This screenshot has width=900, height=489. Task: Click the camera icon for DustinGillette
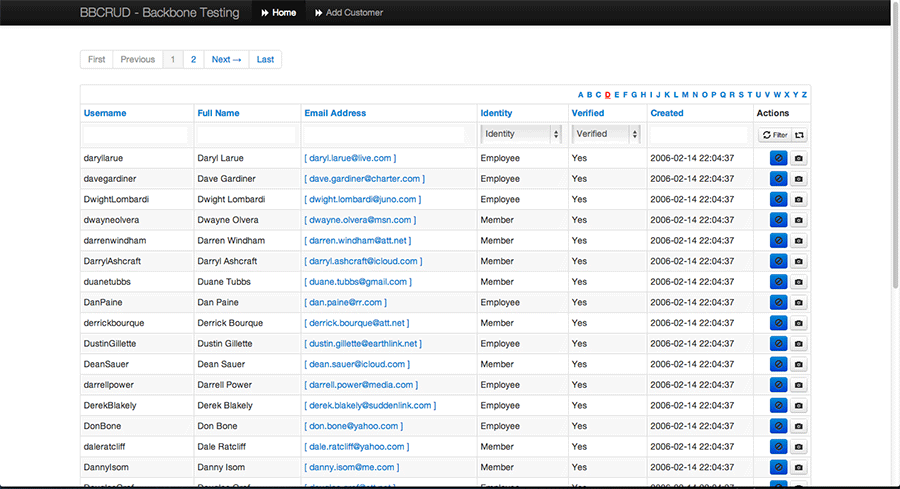click(x=798, y=344)
